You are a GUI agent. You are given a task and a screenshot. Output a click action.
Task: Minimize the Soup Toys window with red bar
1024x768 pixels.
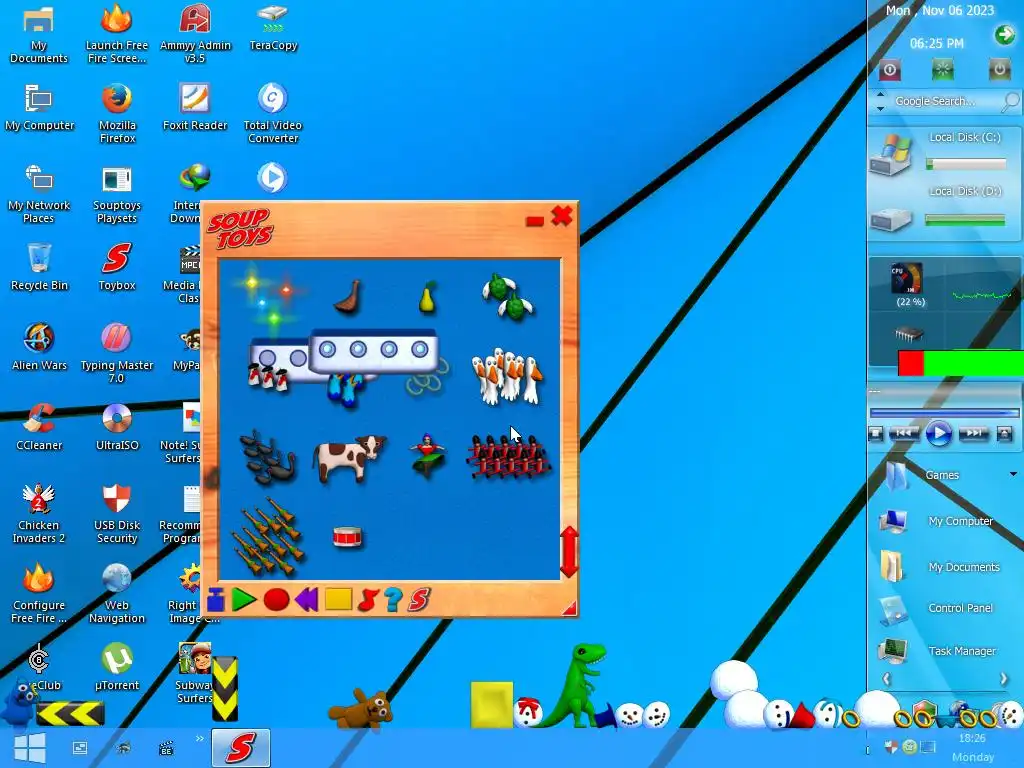[535, 221]
